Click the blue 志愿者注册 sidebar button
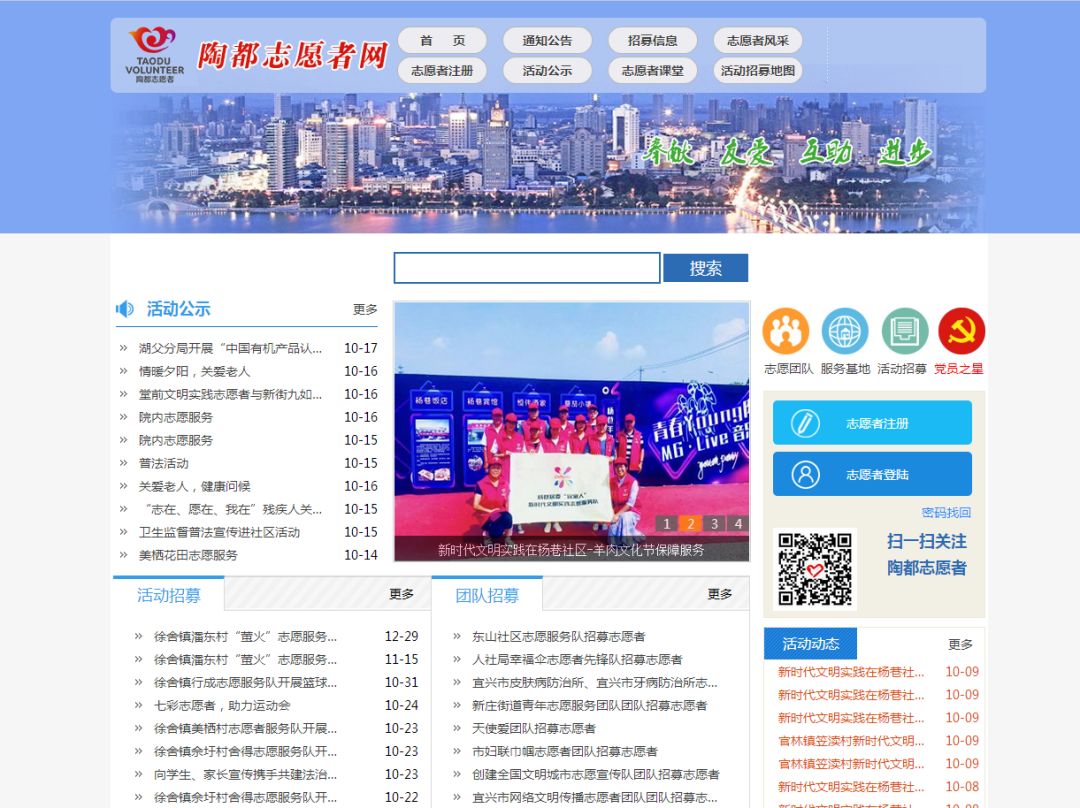 (872, 423)
